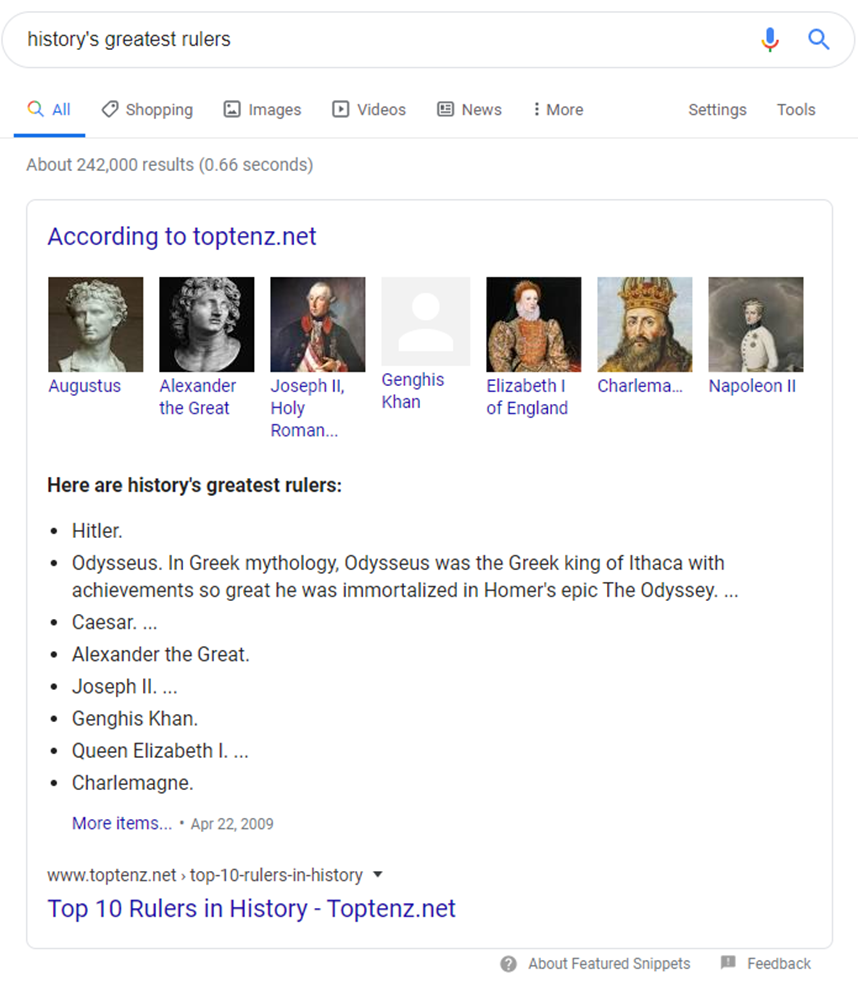Viewport: 858px width, 983px height.
Task: Expand the More menu
Action: pos(558,110)
